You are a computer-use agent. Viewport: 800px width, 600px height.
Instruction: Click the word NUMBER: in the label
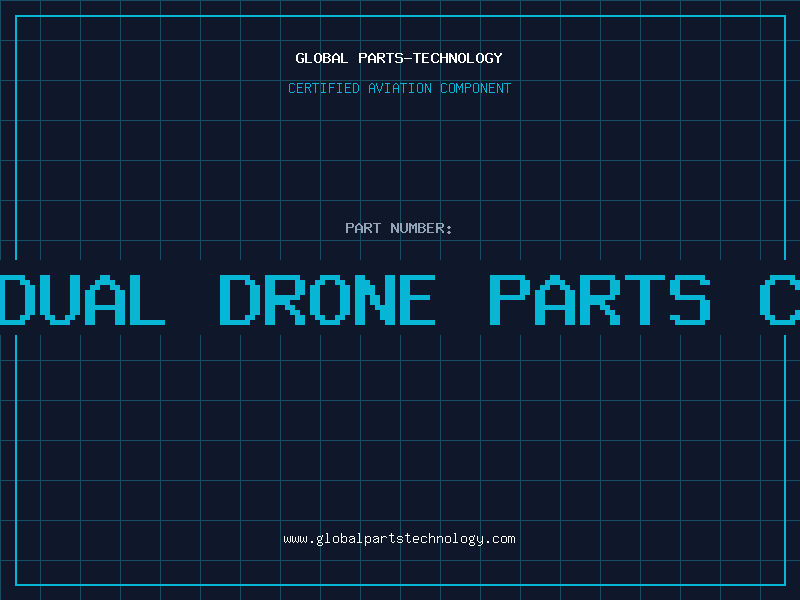(421, 228)
